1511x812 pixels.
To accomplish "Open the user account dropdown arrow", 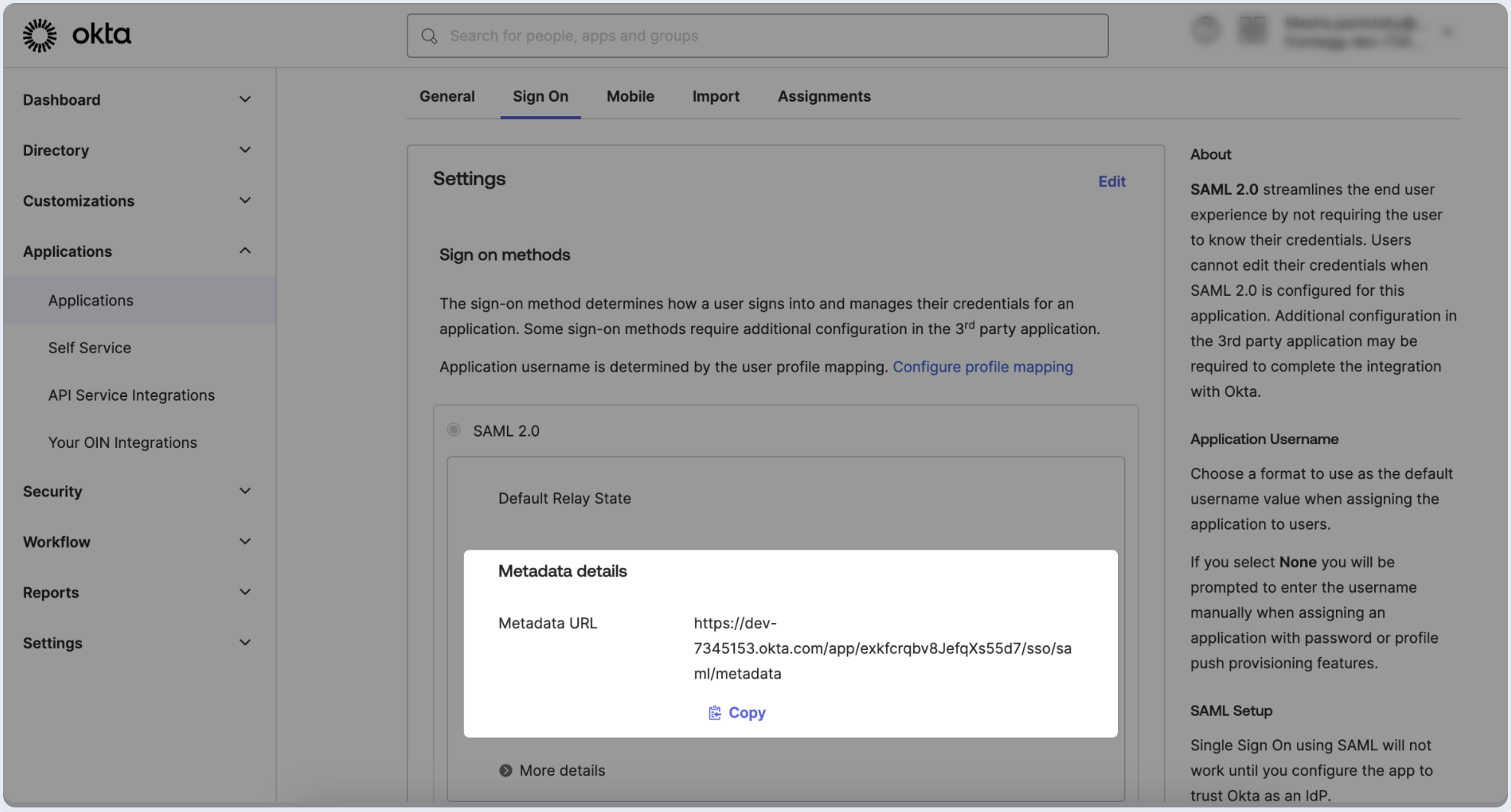I will pos(1448,32).
